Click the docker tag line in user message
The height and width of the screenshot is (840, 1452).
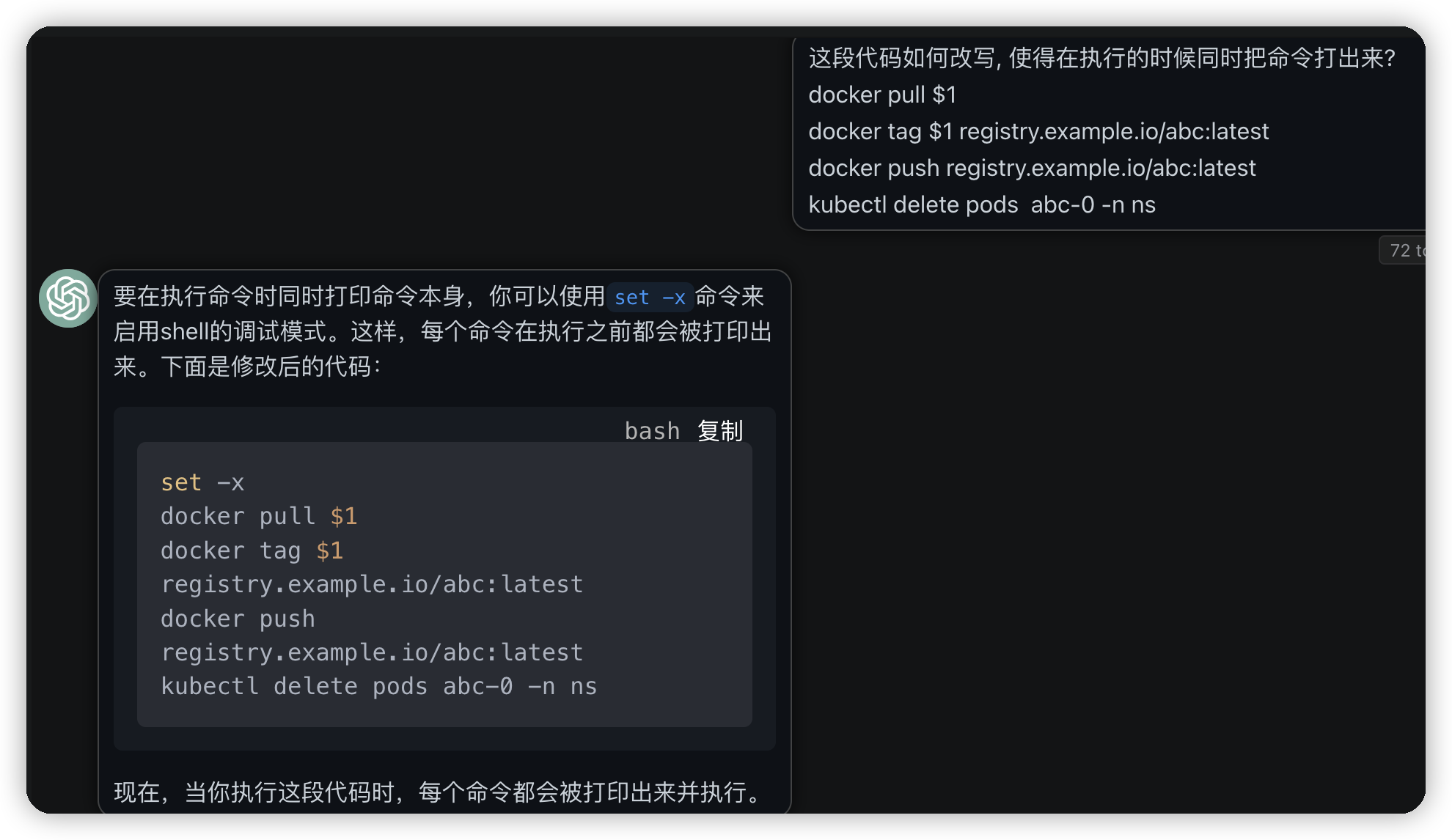pos(1038,131)
